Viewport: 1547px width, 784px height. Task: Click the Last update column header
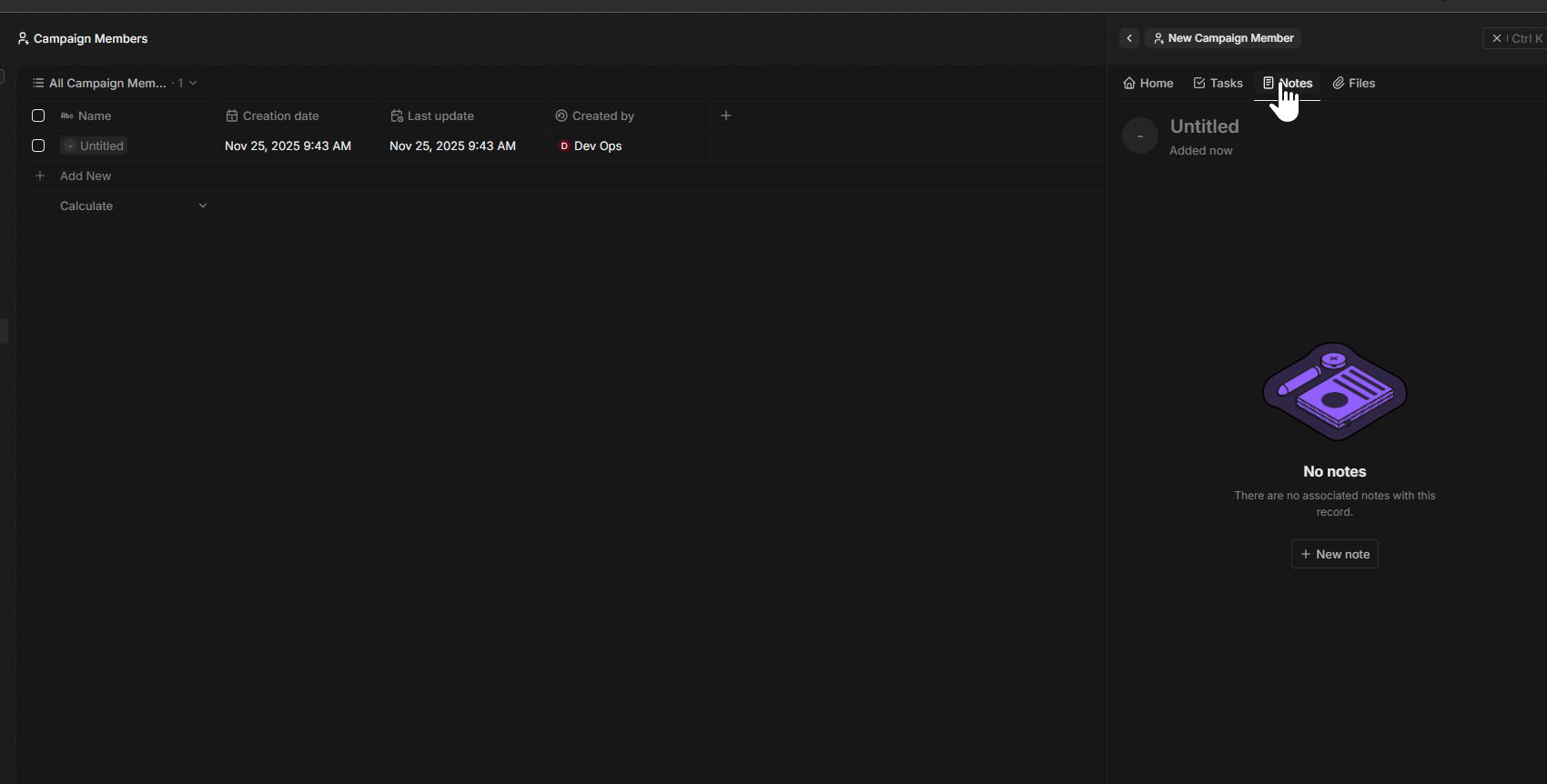coord(464,116)
